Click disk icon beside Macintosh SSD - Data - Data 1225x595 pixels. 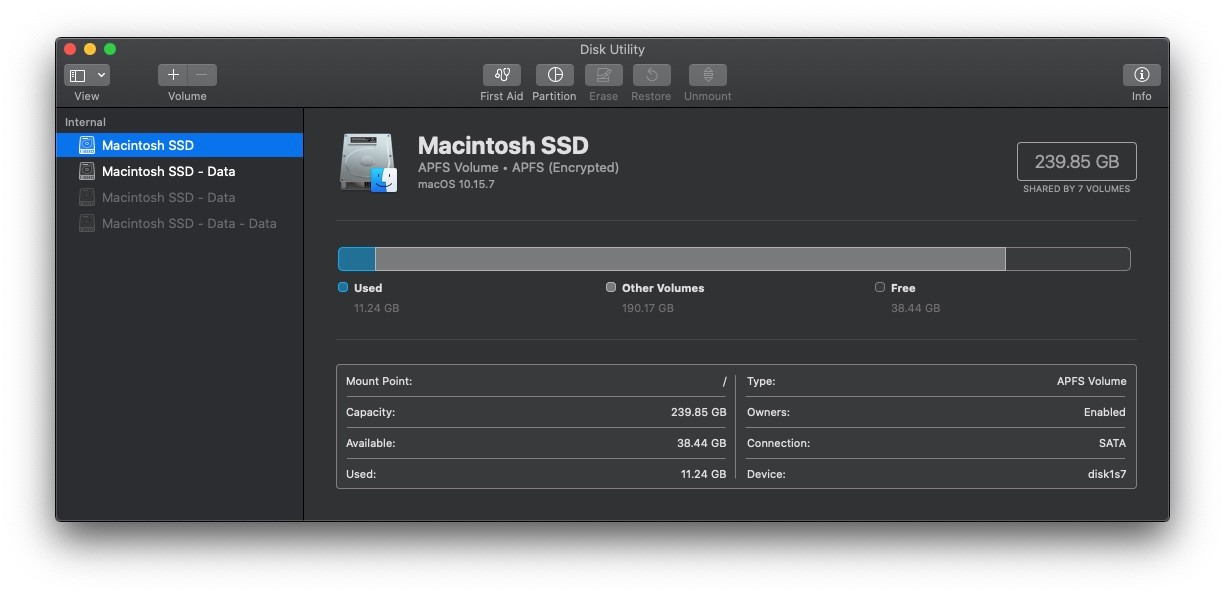pyautogui.click(x=87, y=223)
